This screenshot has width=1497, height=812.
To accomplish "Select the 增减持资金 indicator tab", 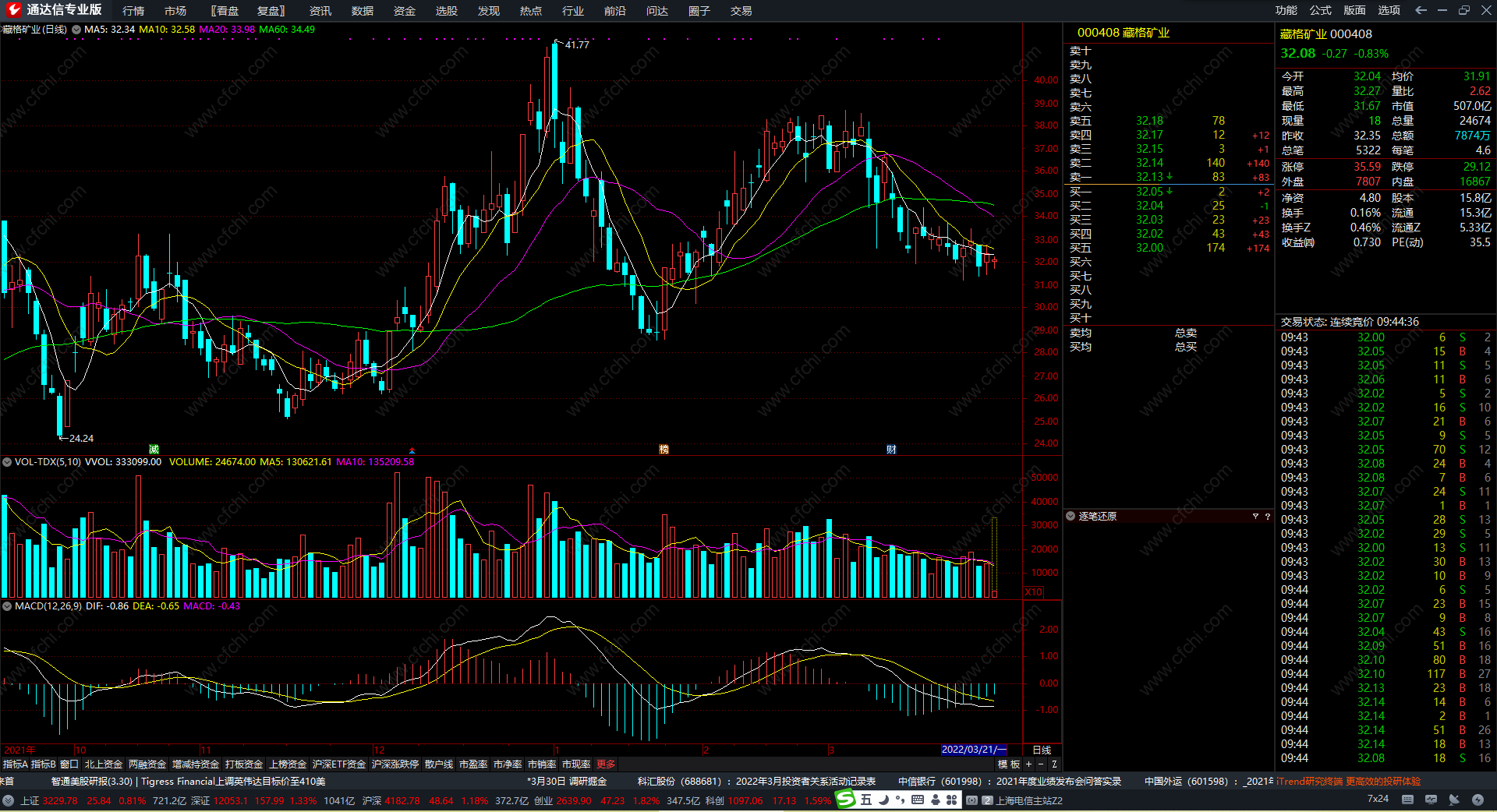I will coord(196,764).
